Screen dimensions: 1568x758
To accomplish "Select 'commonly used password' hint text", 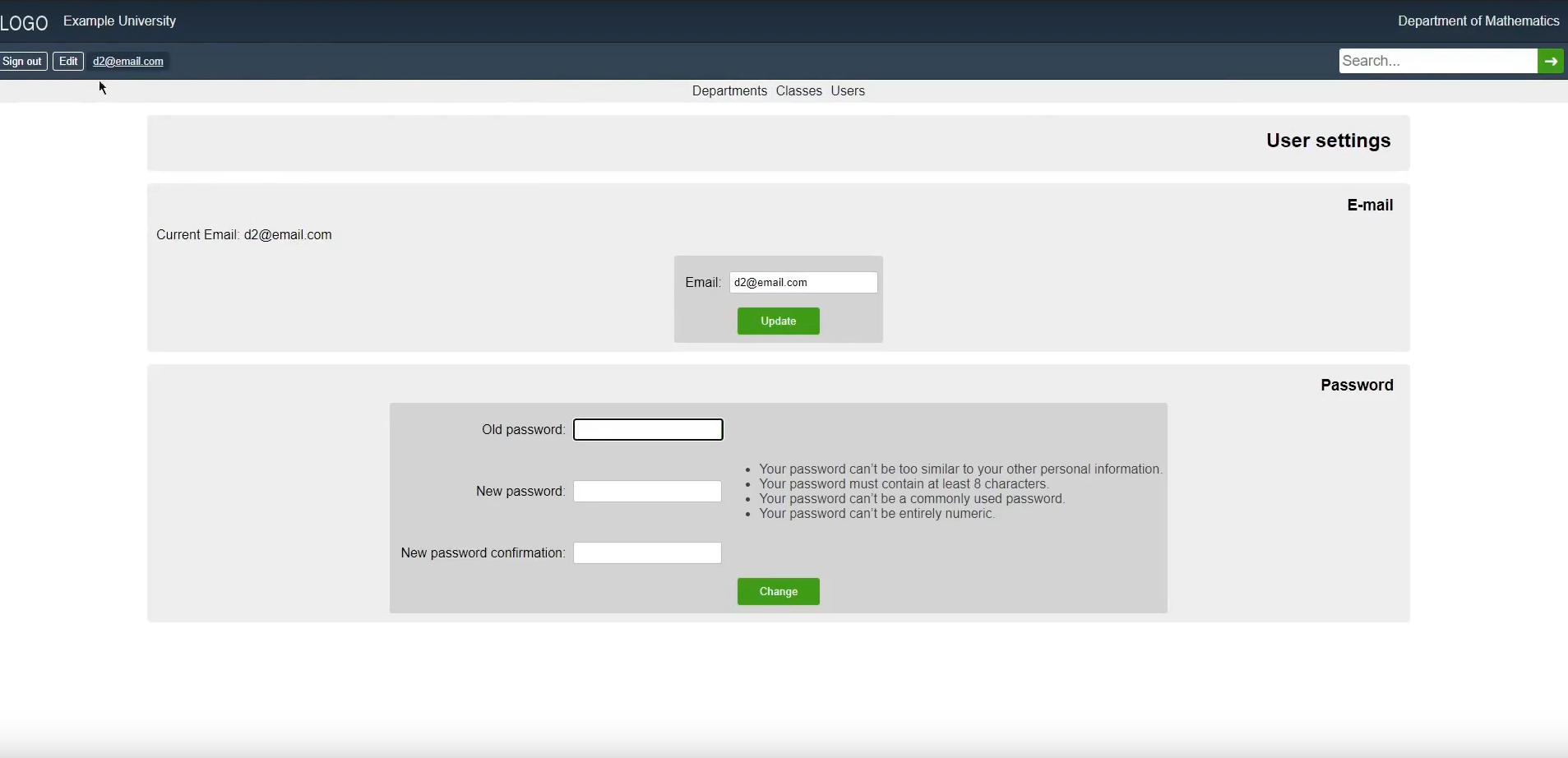I will pos(912,499).
